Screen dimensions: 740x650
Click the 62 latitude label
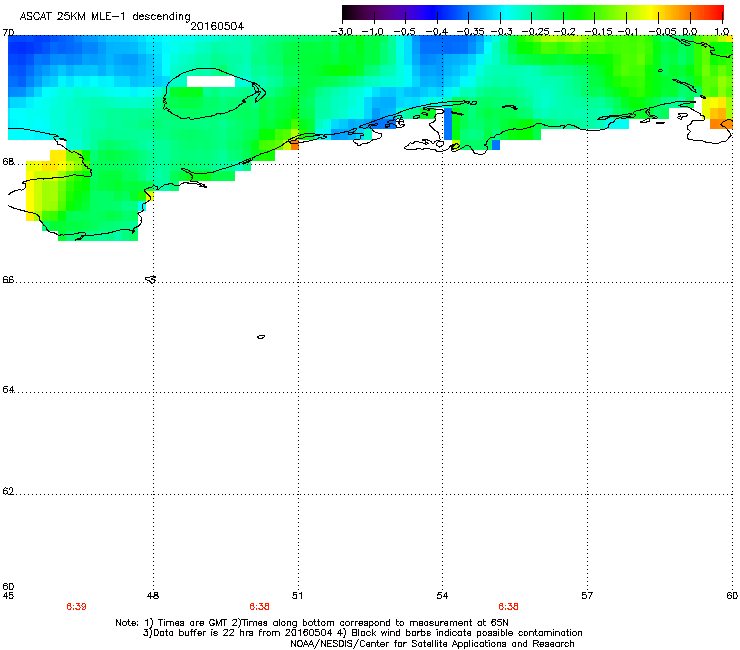8,491
